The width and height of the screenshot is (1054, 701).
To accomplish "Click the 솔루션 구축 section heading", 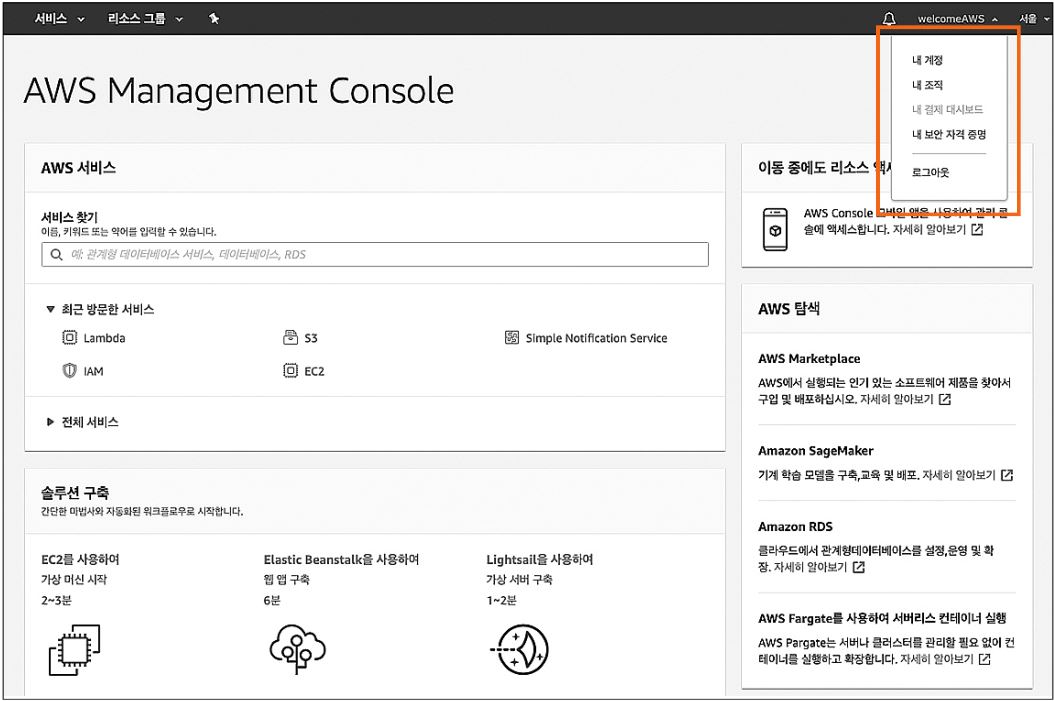I will click(75, 493).
